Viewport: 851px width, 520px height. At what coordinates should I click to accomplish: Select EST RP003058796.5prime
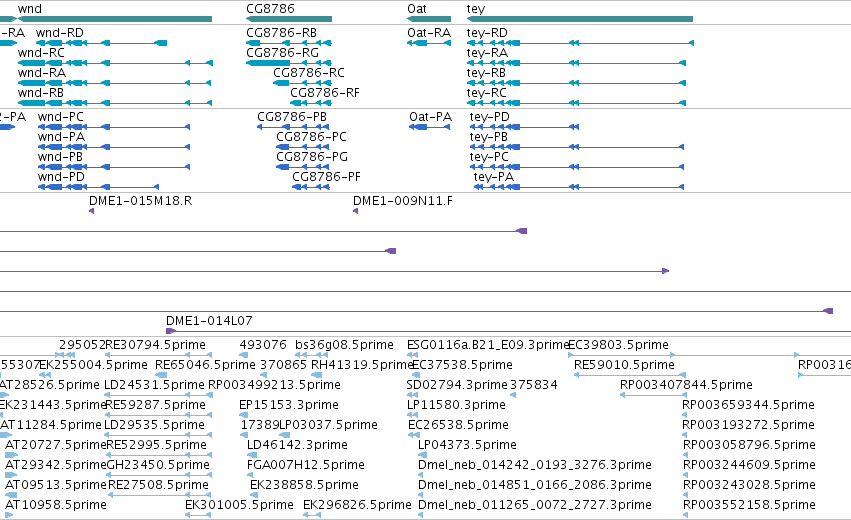coord(749,445)
